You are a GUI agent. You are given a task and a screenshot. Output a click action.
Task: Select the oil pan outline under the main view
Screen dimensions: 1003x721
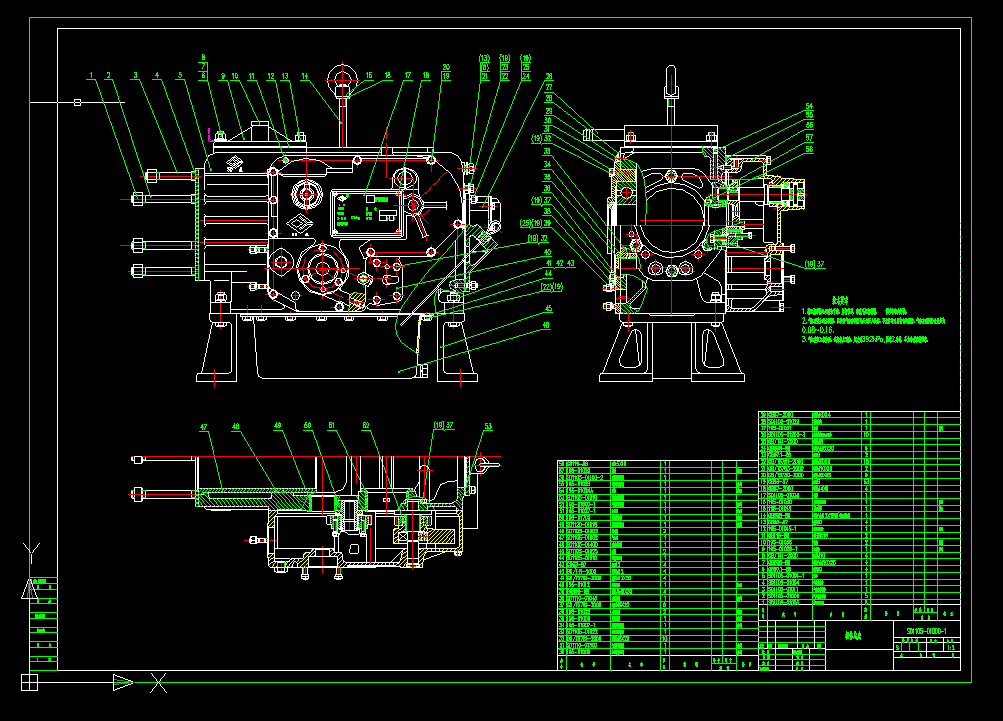338,348
